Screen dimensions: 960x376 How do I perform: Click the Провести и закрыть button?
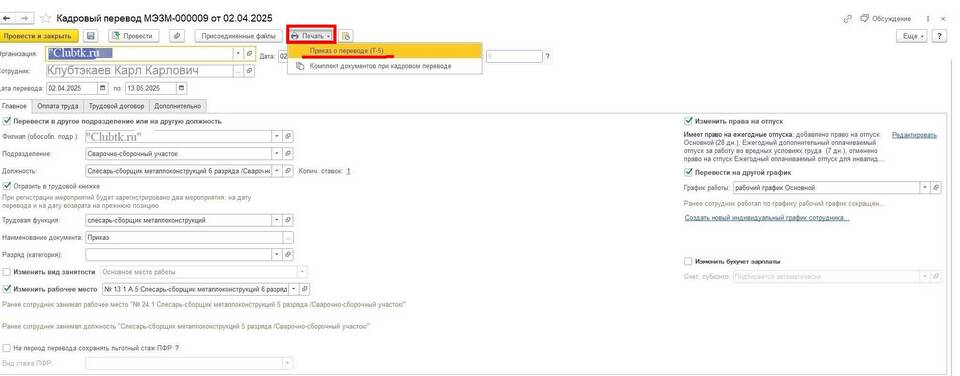coord(39,36)
